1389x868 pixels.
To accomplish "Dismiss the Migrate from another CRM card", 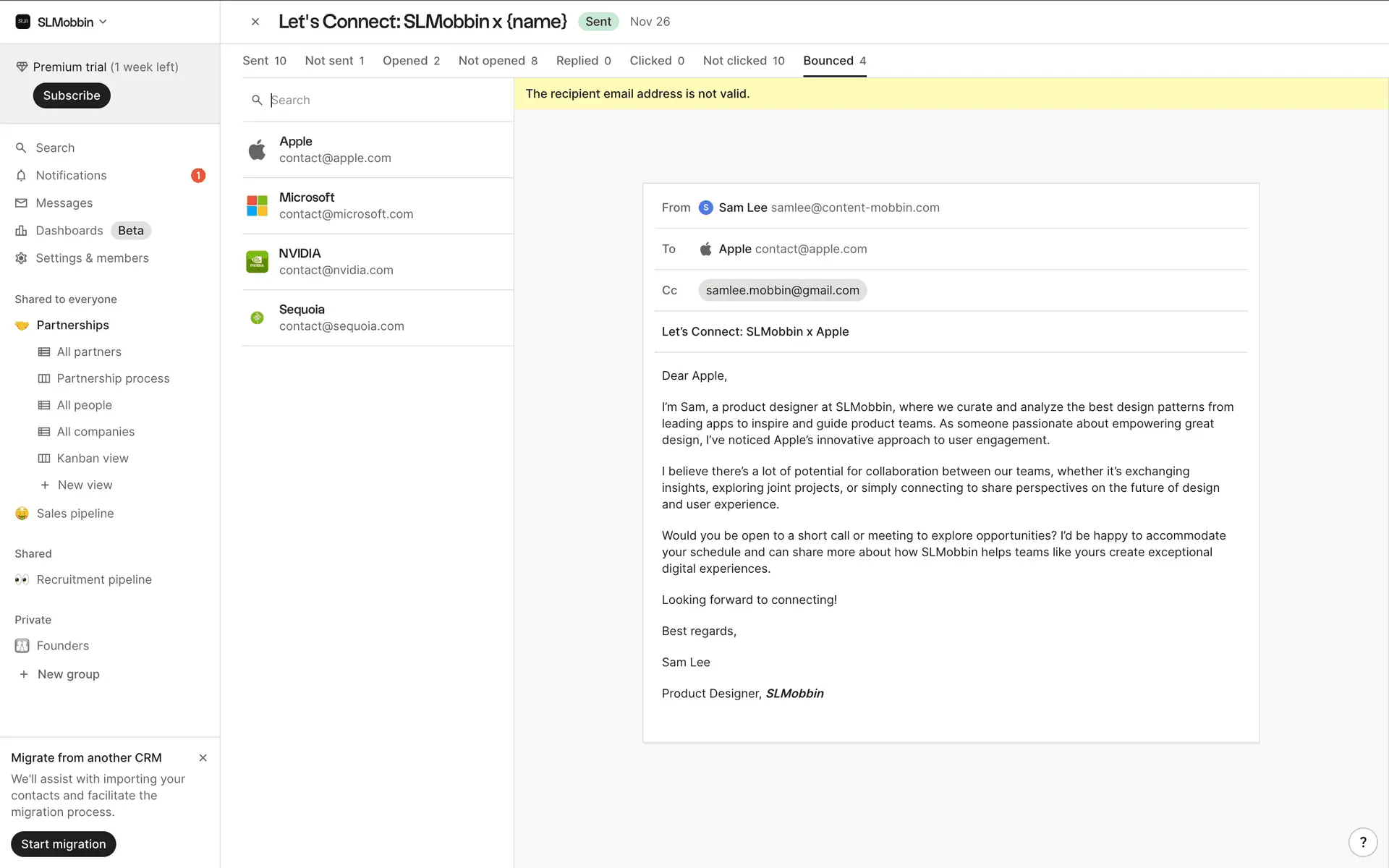I will pos(203,758).
